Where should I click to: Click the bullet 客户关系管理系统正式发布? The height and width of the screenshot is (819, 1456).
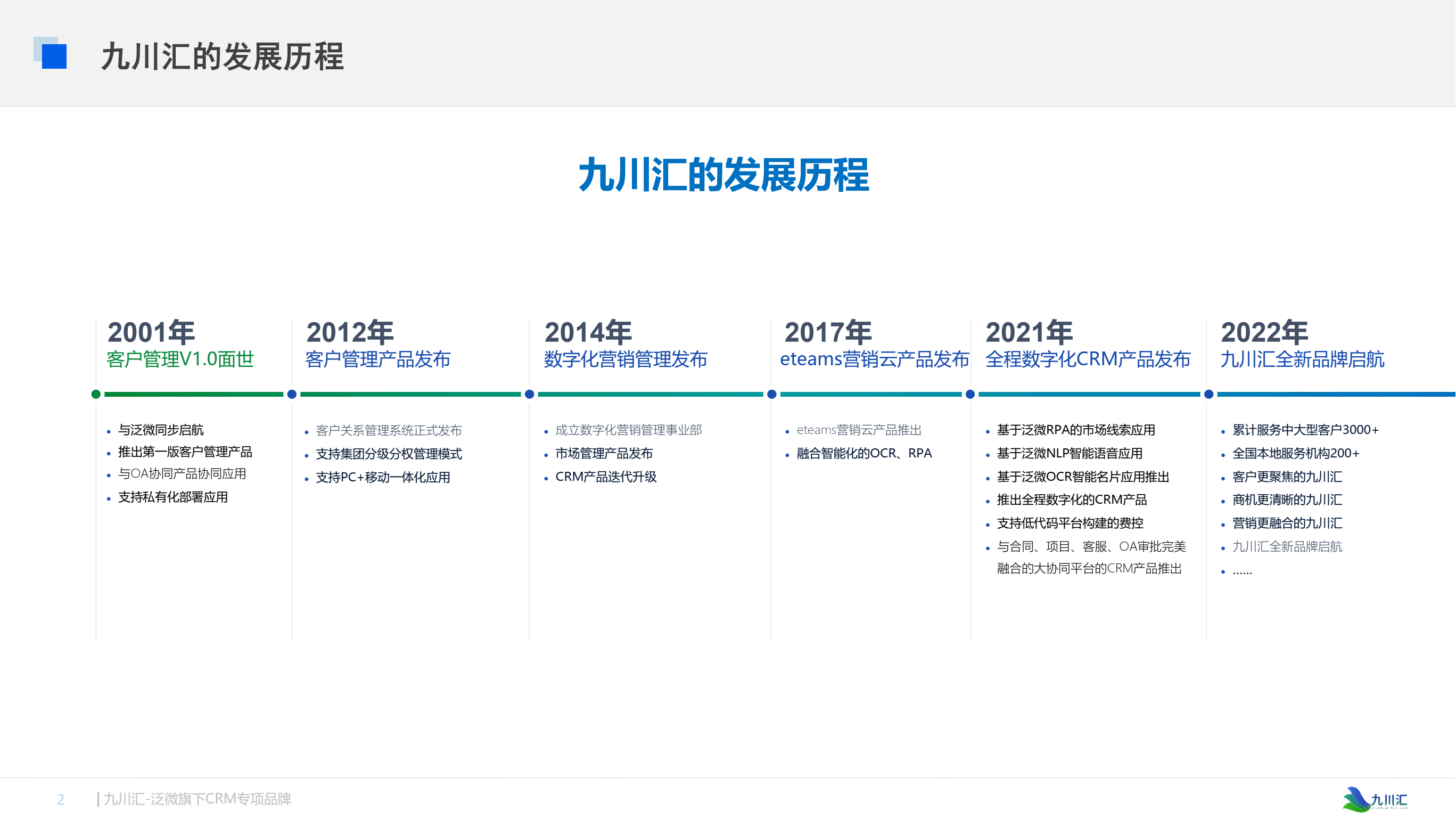[x=389, y=431]
